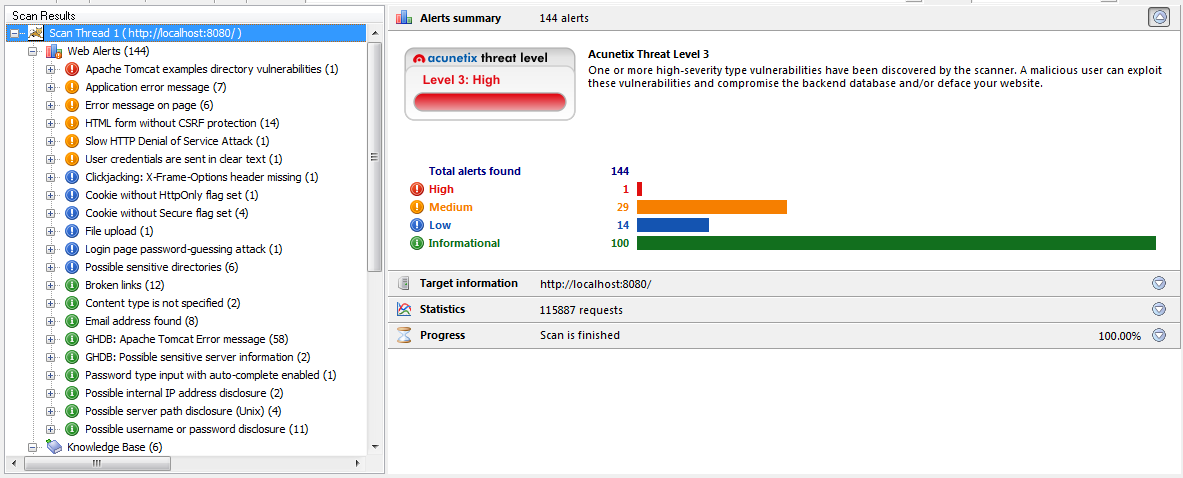The width and height of the screenshot is (1183, 478).
Task: Click orange icon beside User credentials sent in clear text
Action: (x=72, y=159)
